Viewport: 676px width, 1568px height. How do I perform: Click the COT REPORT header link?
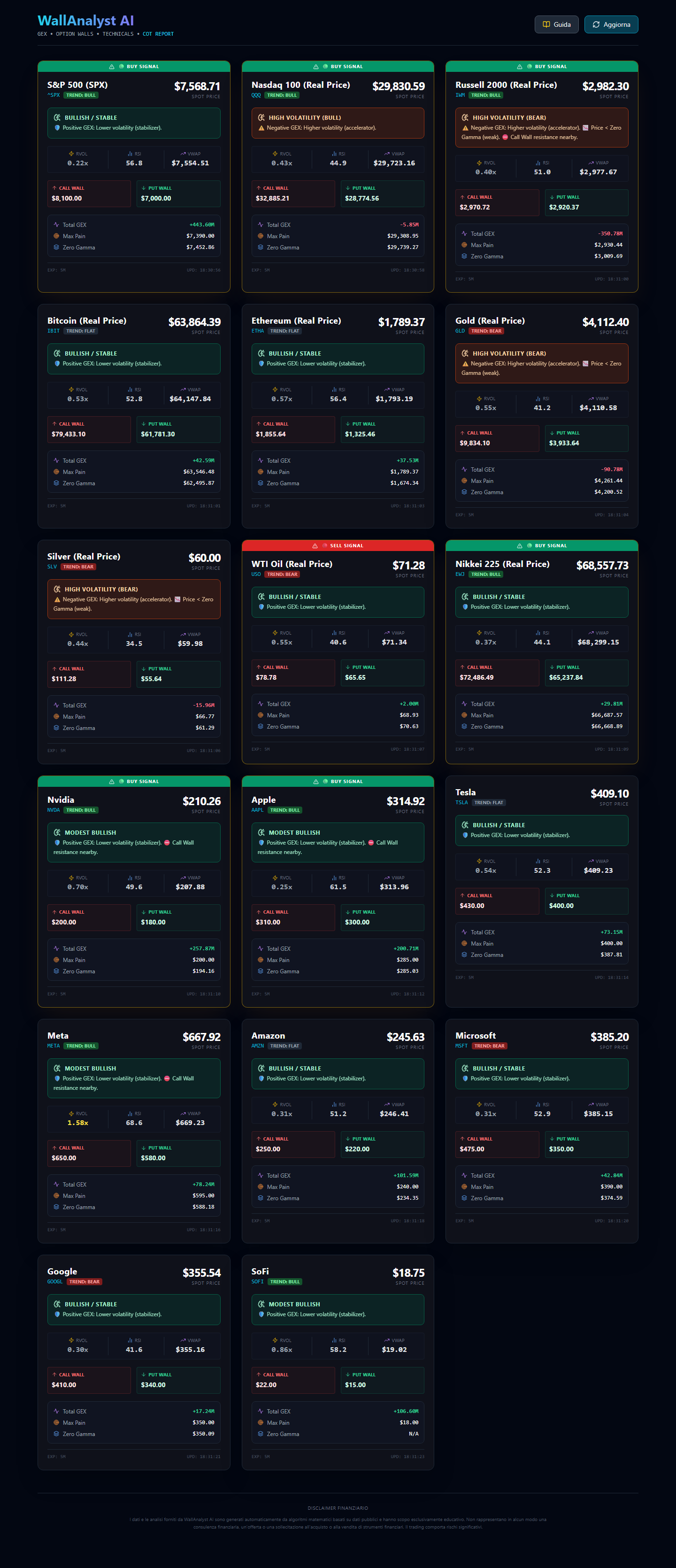(158, 34)
